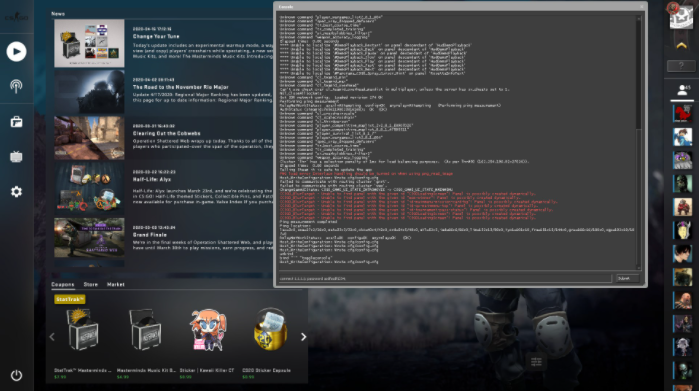The height and width of the screenshot is (391, 699).
Task: Click the CS:GO logo at top left
Action: tap(16, 17)
